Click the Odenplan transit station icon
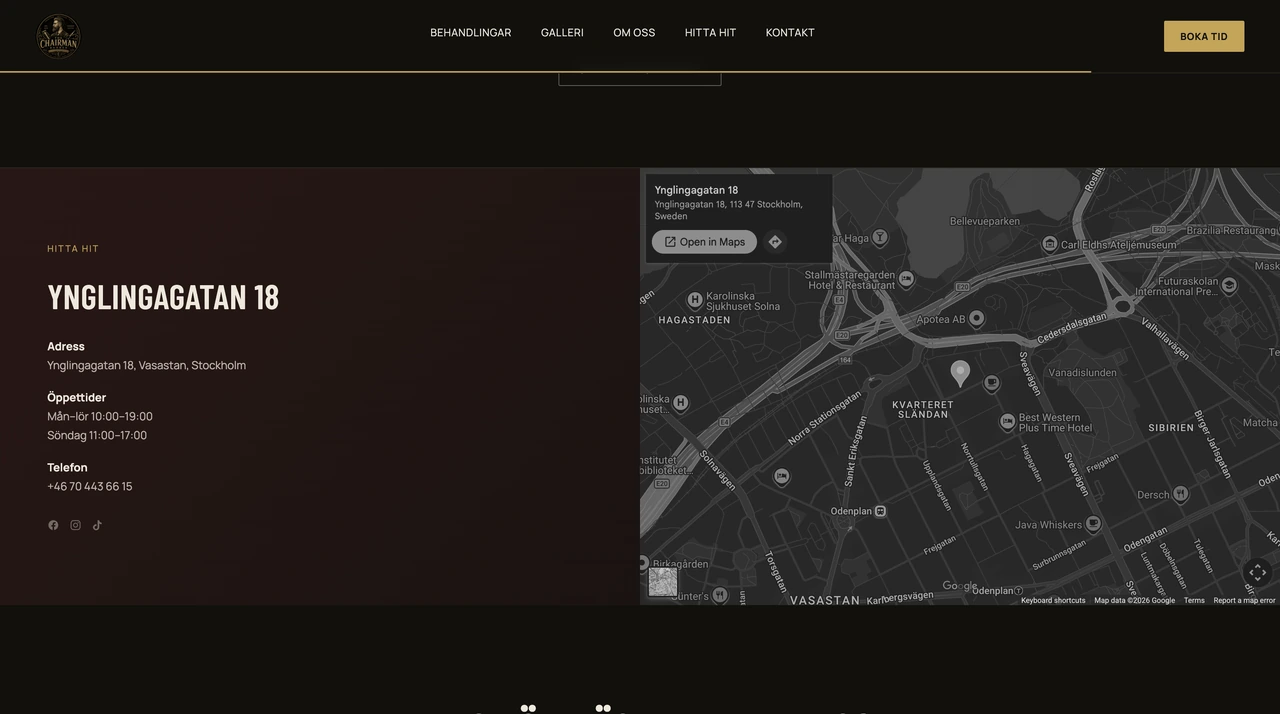This screenshot has width=1280, height=714. (880, 511)
